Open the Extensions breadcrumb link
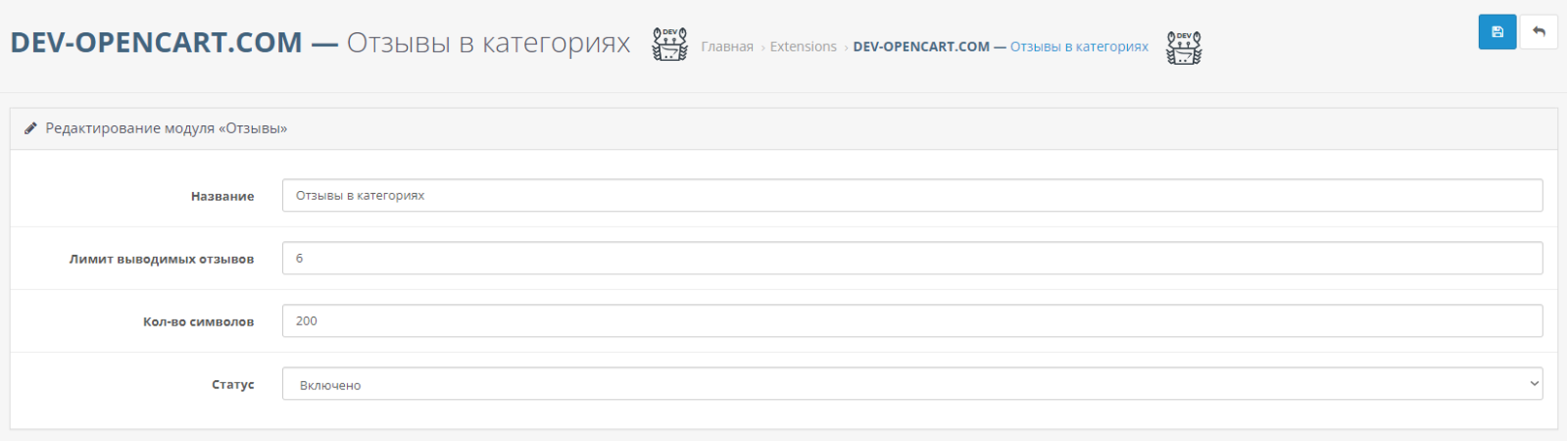The image size is (1568, 441). [x=804, y=46]
